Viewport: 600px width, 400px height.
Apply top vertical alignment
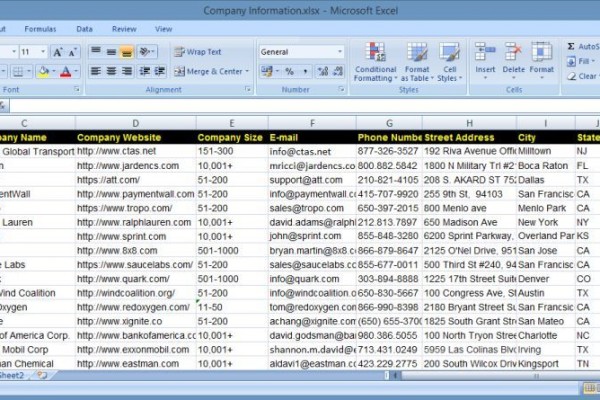[x=96, y=51]
